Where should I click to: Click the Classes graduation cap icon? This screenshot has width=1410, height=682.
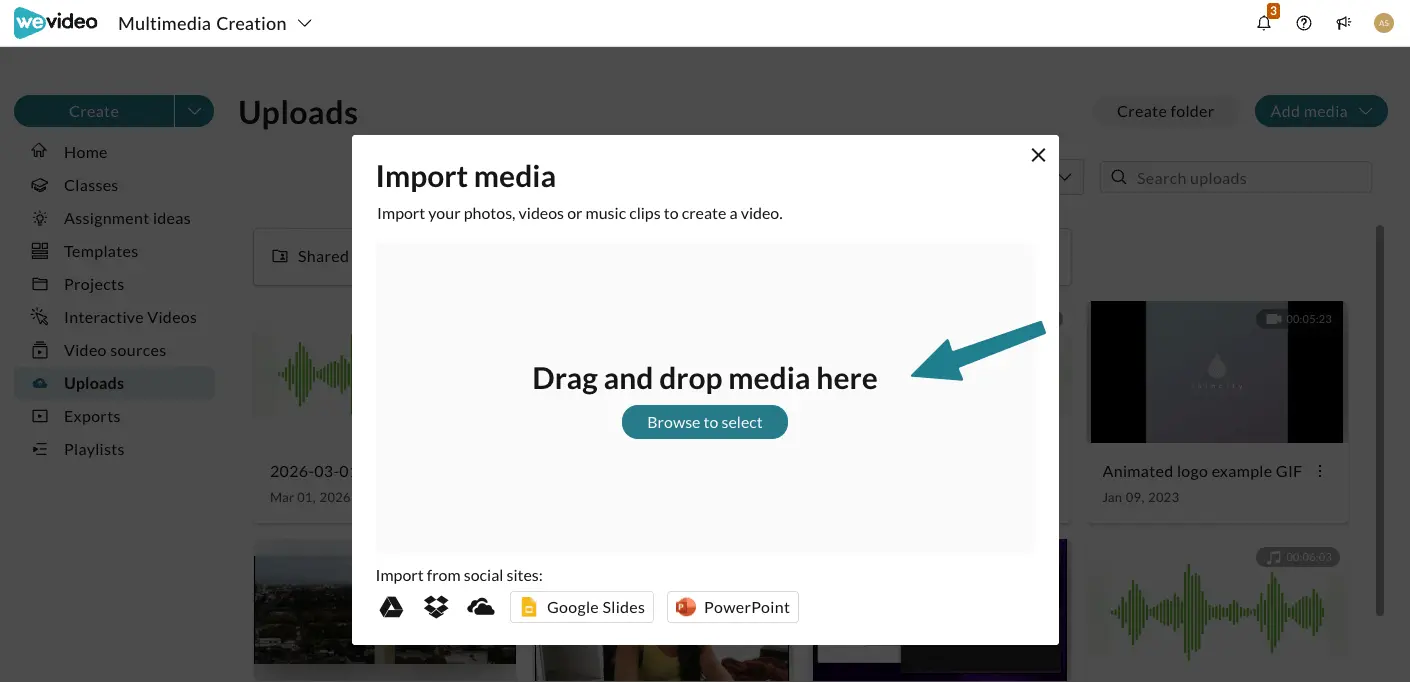(40, 185)
